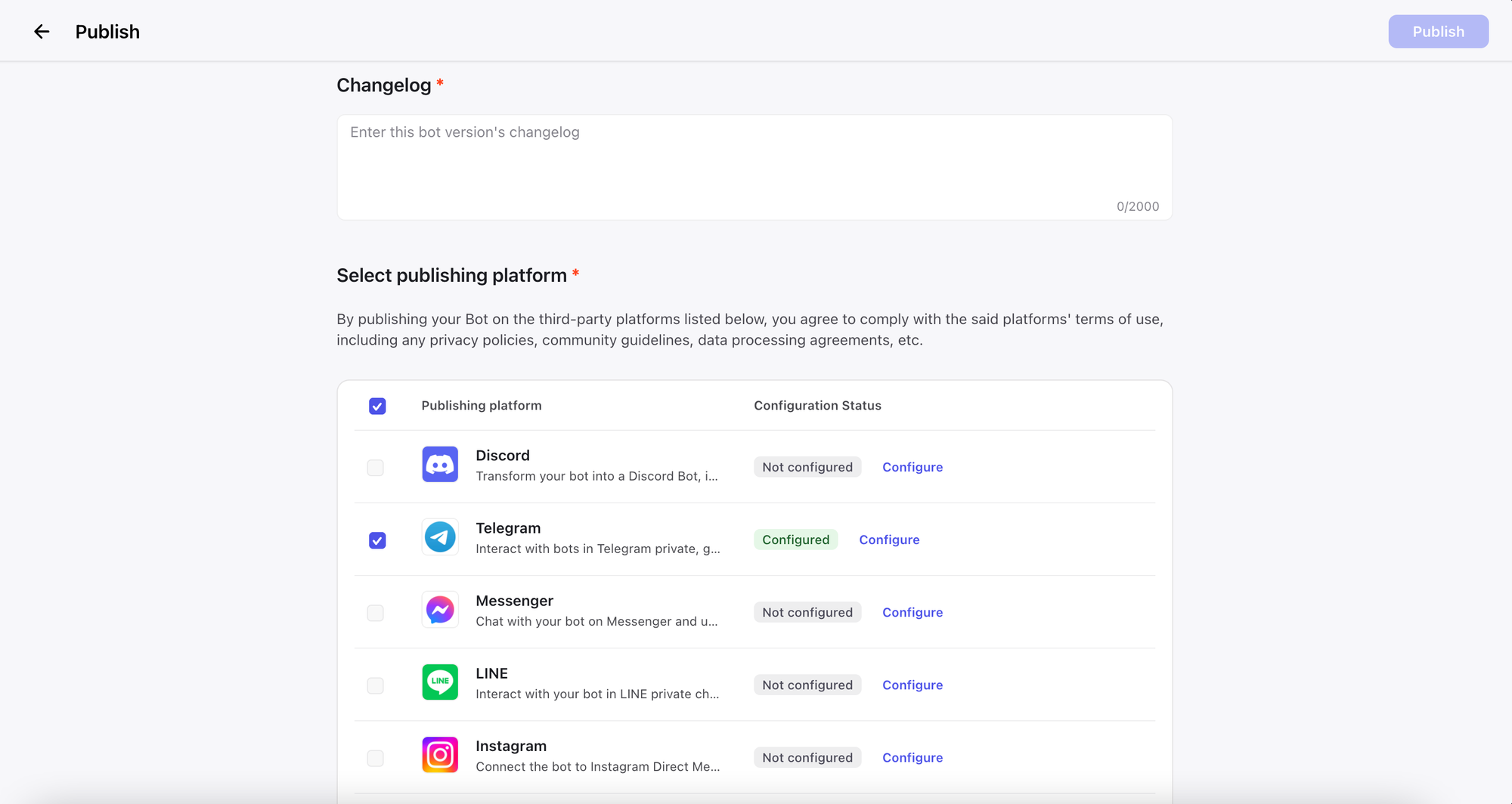
Task: Toggle the select-all platforms checkbox
Action: click(x=377, y=407)
